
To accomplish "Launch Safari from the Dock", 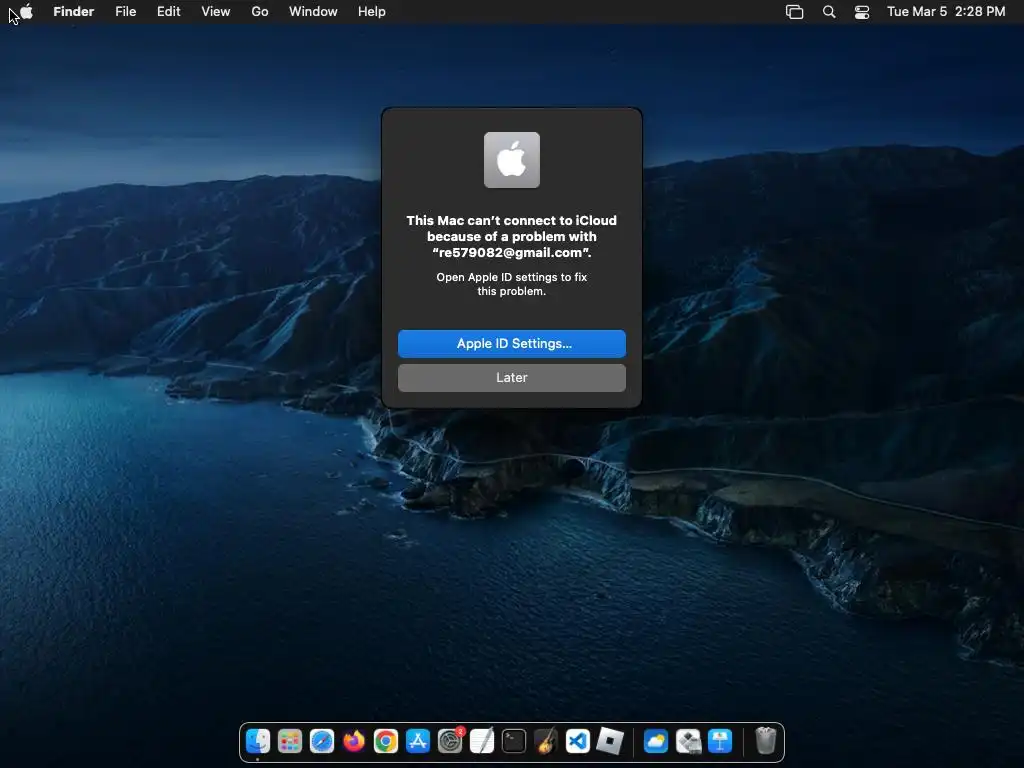I will pyautogui.click(x=322, y=741).
